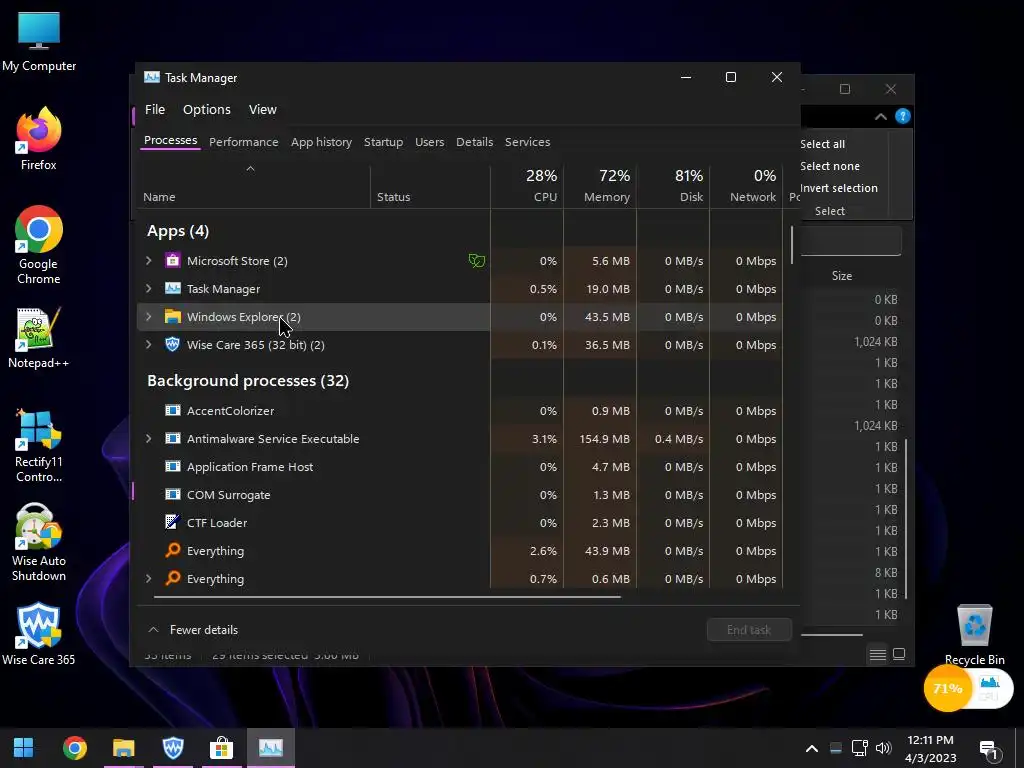1024x768 pixels.
Task: Expand the Windows Explorer process group
Action: 149,317
